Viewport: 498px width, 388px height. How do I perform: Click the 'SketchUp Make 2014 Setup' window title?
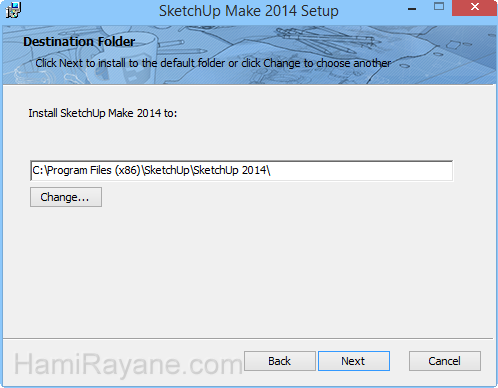point(249,11)
